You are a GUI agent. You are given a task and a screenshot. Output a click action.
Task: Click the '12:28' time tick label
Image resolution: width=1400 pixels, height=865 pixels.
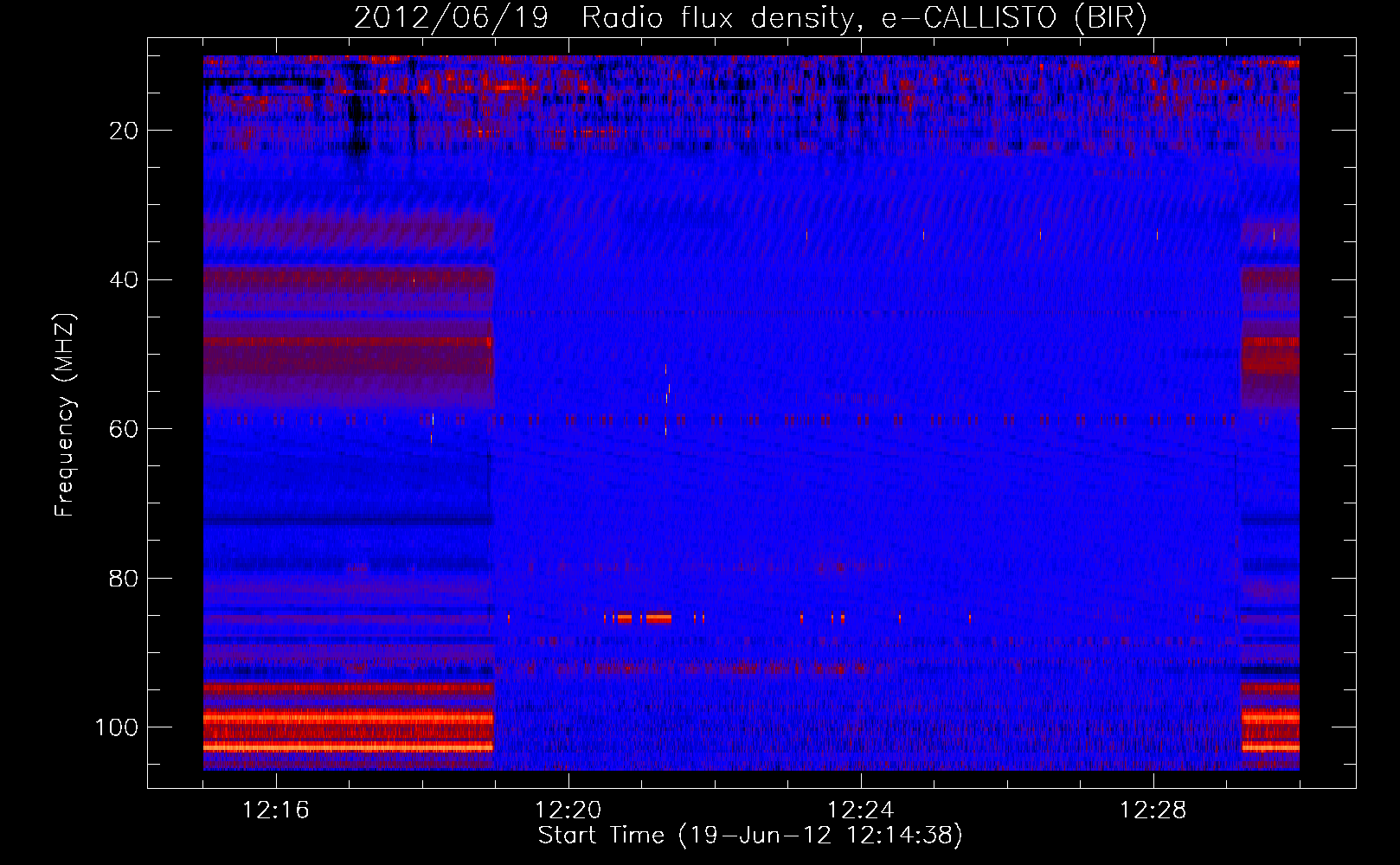coord(1153,811)
